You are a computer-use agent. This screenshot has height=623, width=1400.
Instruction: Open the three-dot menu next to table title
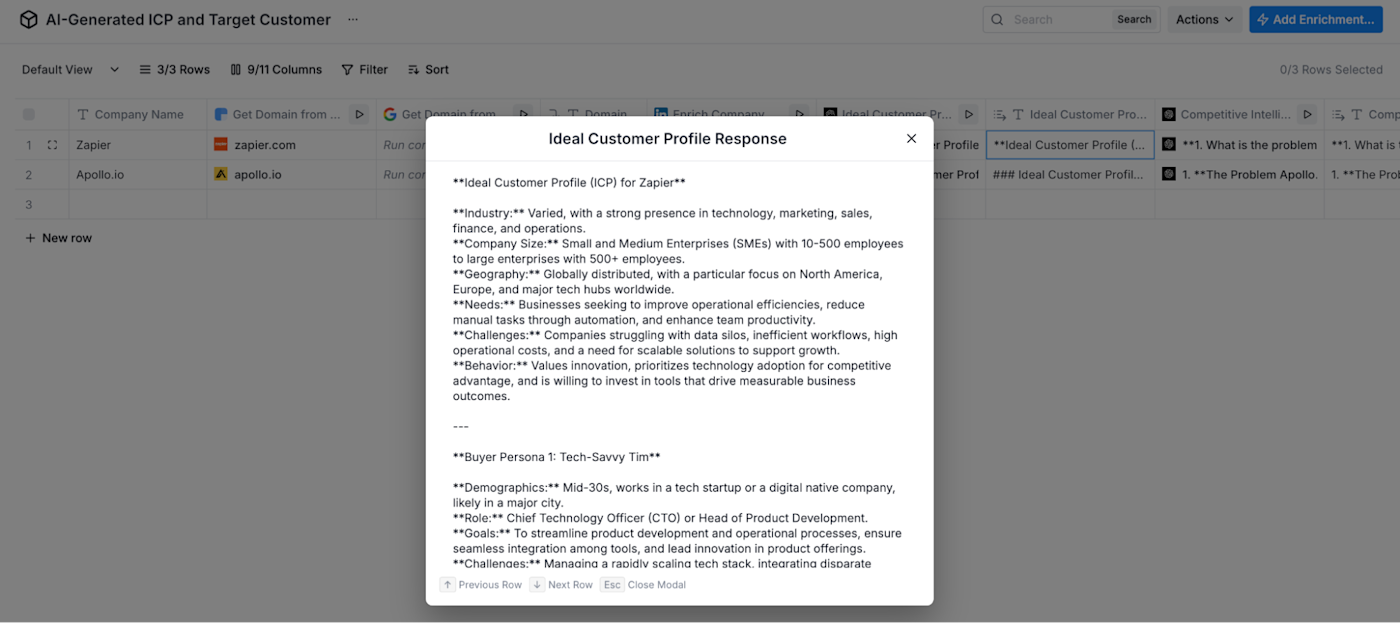[353, 20]
